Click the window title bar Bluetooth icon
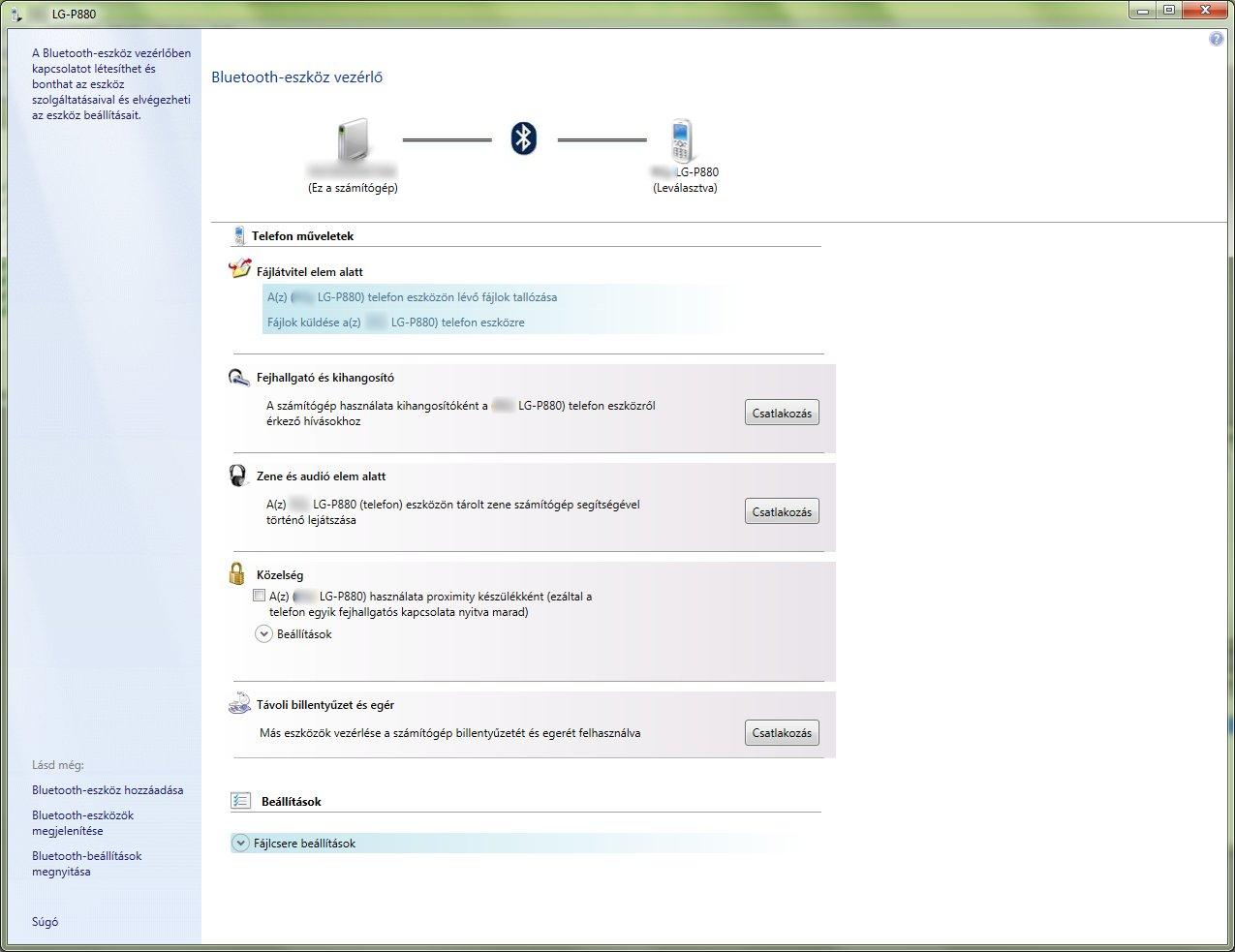 [x=16, y=14]
